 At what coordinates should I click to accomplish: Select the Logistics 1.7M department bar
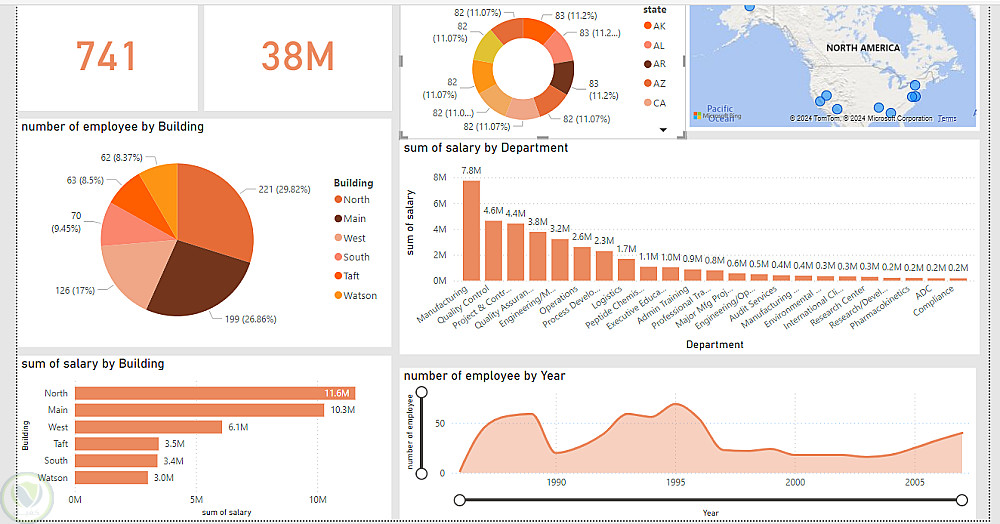(x=626, y=270)
